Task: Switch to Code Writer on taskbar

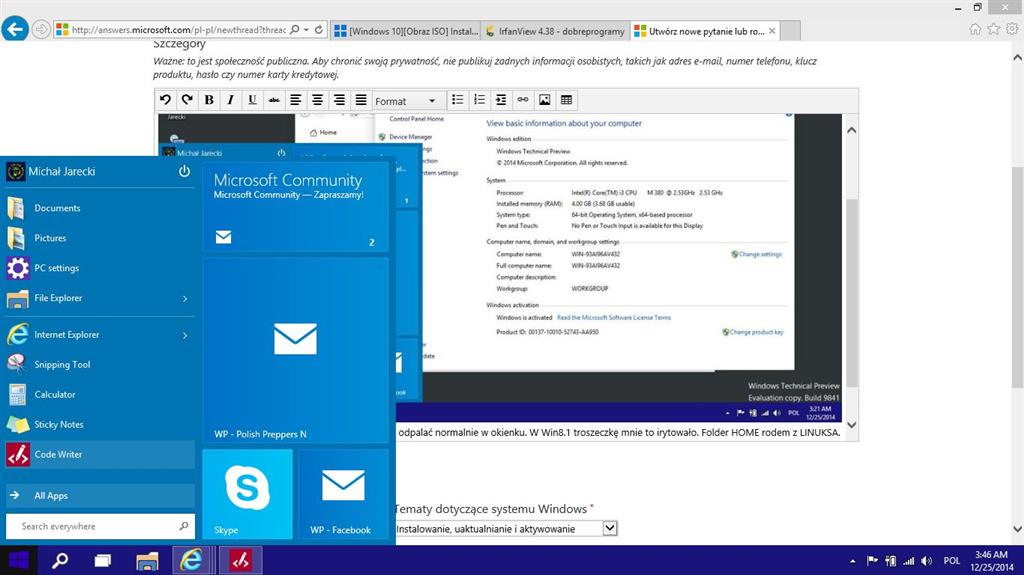Action: (x=240, y=561)
